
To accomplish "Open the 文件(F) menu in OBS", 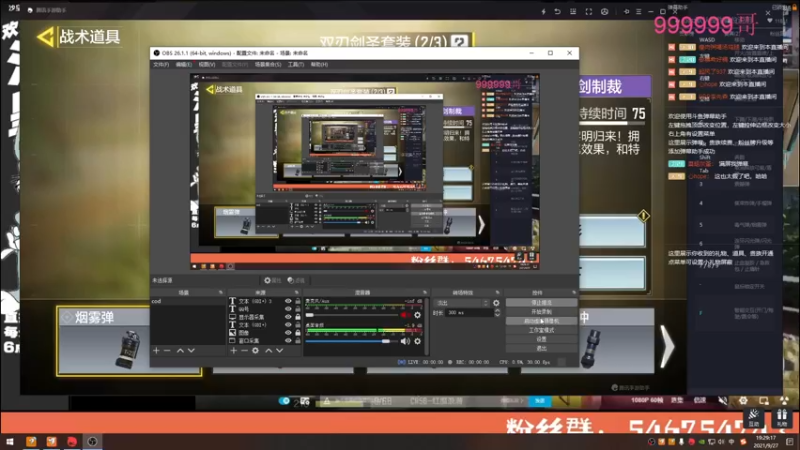I will pyautogui.click(x=161, y=65).
